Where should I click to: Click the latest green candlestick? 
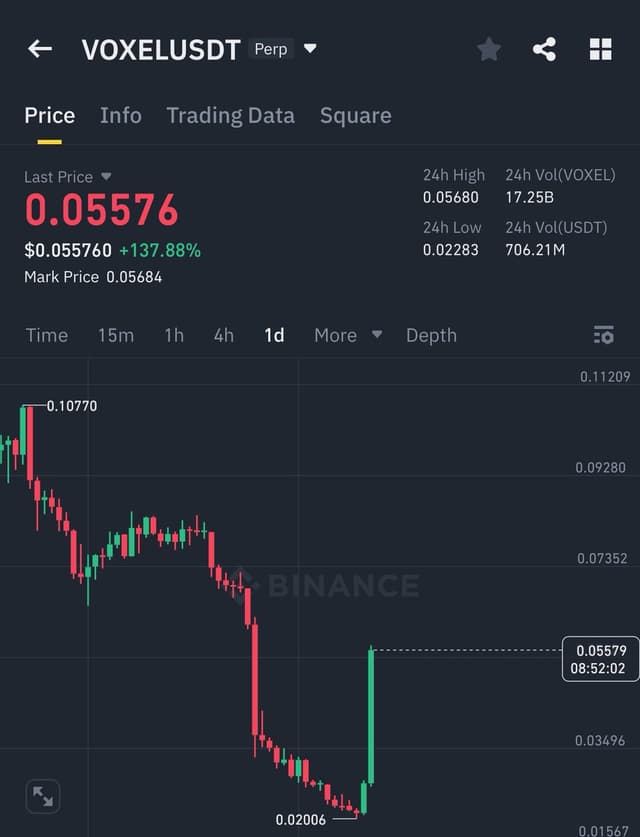tap(371, 716)
